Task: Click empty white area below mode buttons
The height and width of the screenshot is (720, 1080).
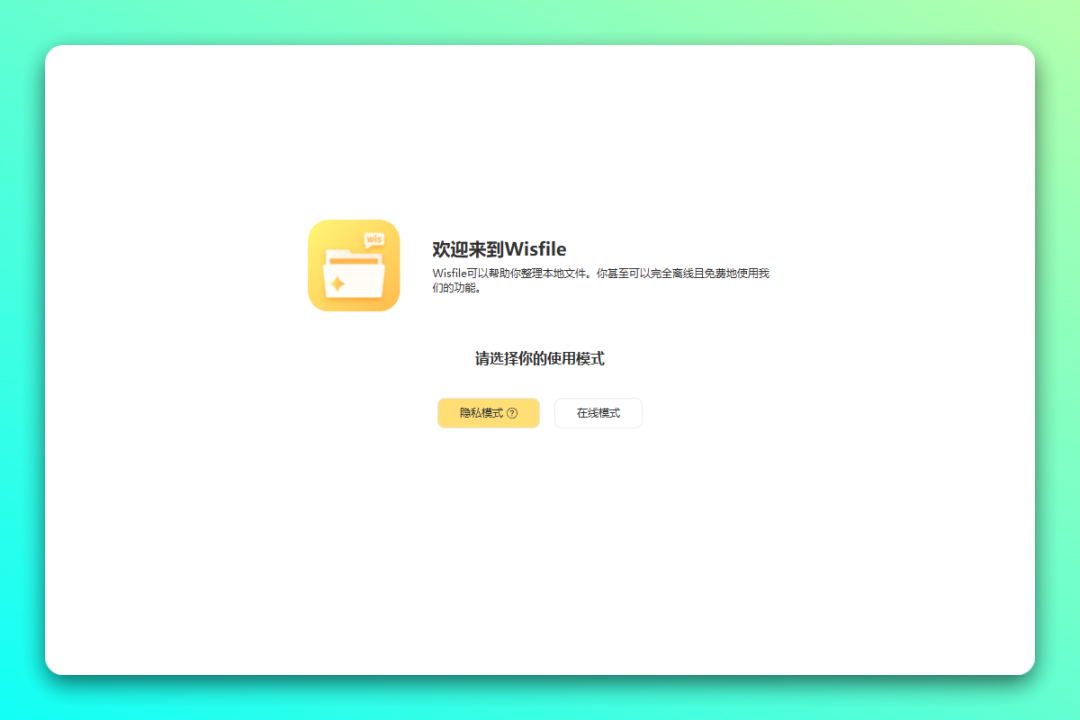Action: (x=540, y=540)
